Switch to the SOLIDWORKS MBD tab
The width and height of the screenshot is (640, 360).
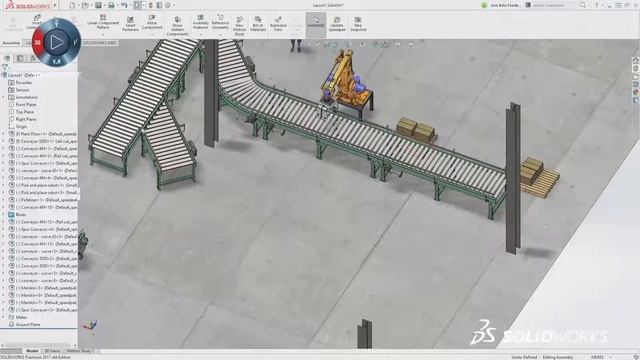tap(100, 42)
